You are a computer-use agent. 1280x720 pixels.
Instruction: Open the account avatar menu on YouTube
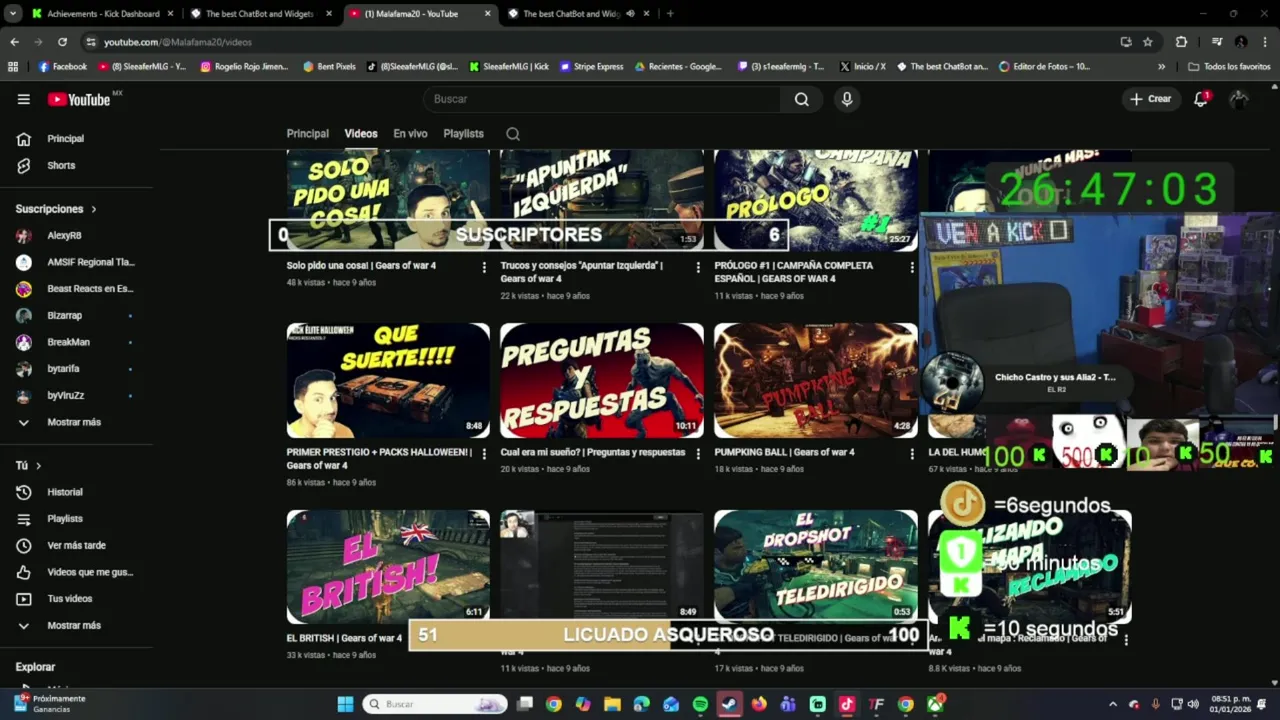pos(1239,99)
